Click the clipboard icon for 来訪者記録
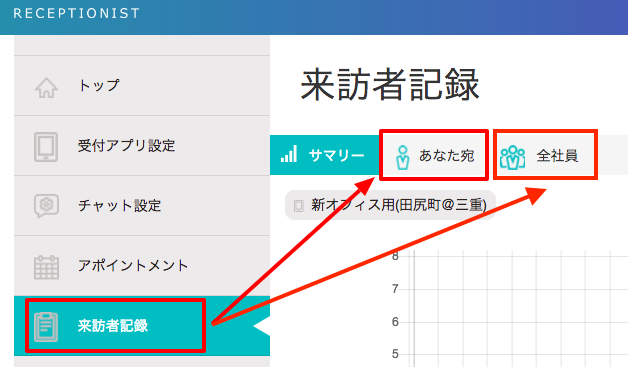 click(46, 327)
